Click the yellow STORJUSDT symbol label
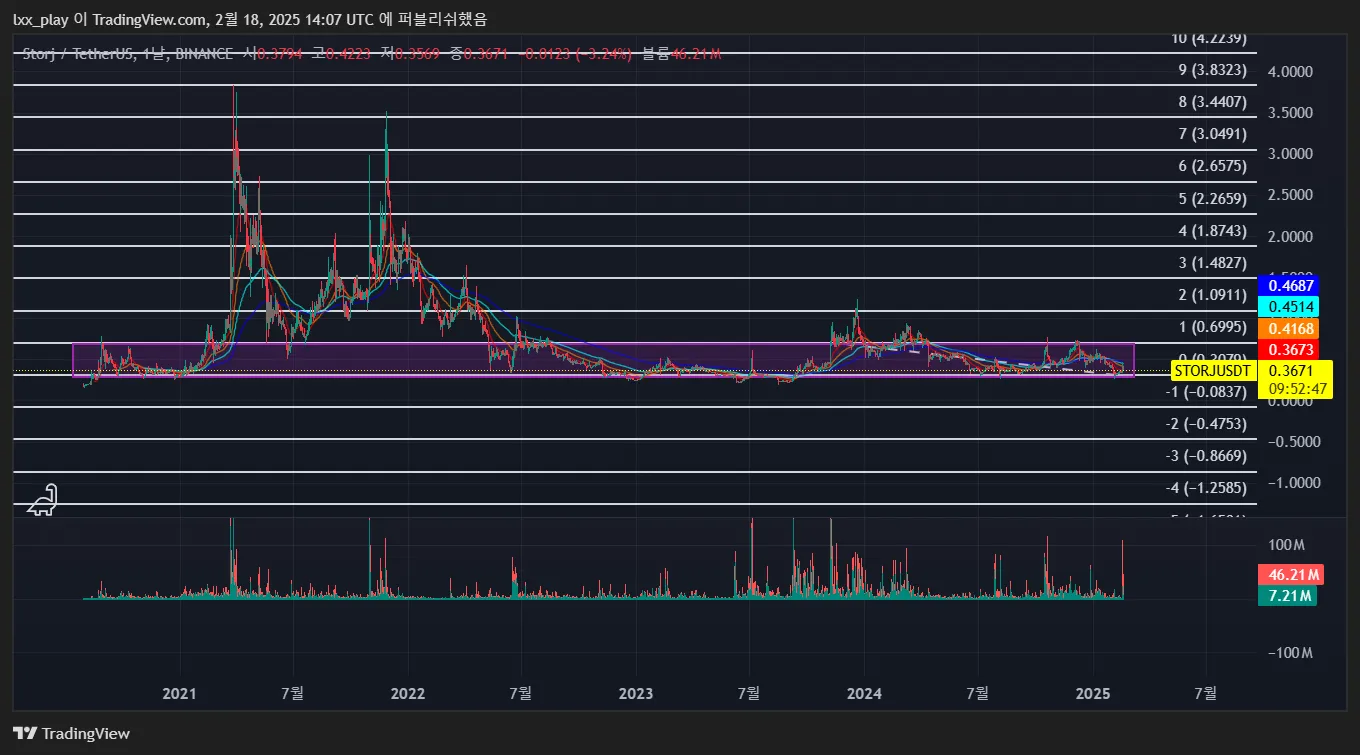The height and width of the screenshot is (755, 1360). (x=1213, y=371)
